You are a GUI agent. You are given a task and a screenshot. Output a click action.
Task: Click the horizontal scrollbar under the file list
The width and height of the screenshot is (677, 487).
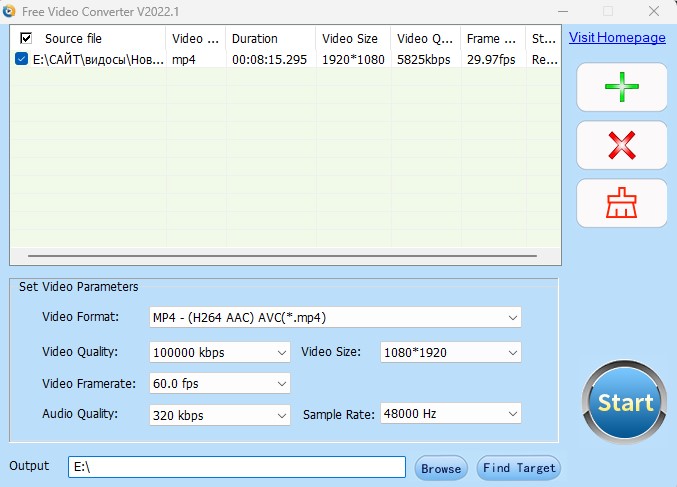tap(282, 256)
